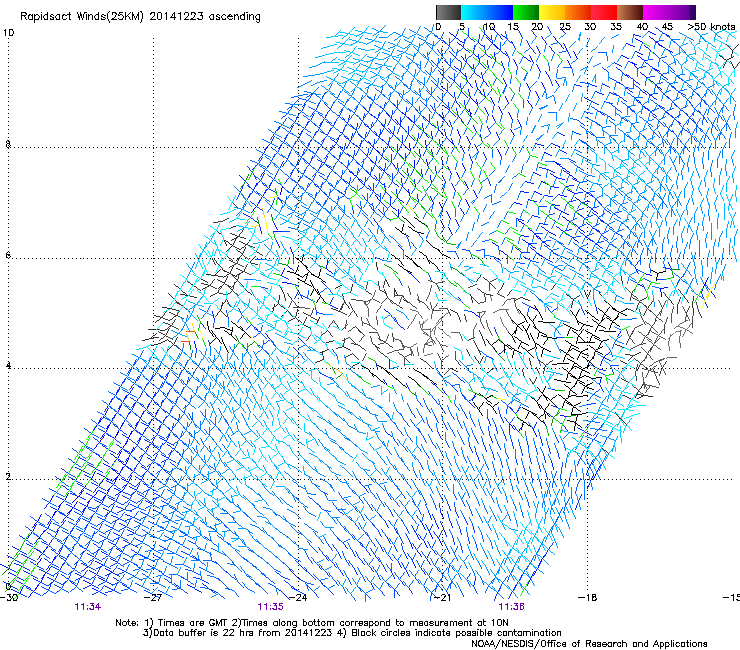
Task: Click the '45' legend tick label
Action: pyautogui.click(x=667, y=27)
